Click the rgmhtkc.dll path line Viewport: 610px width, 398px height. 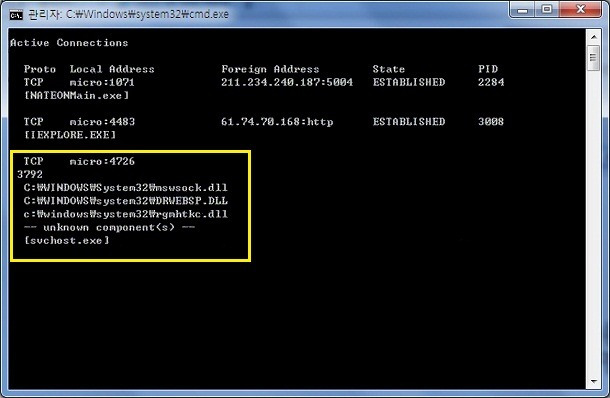(x=126, y=214)
